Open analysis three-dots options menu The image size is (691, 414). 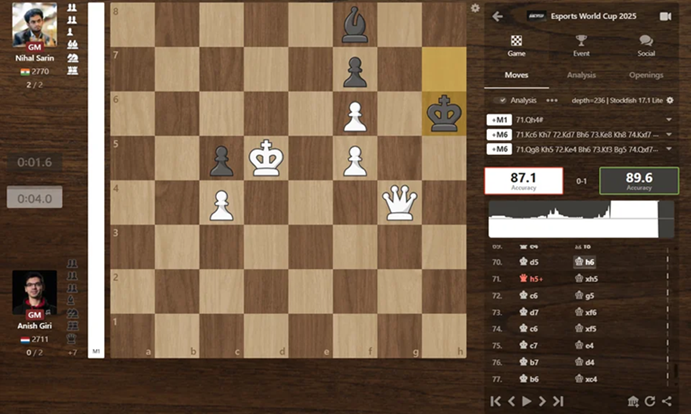pyautogui.click(x=552, y=100)
